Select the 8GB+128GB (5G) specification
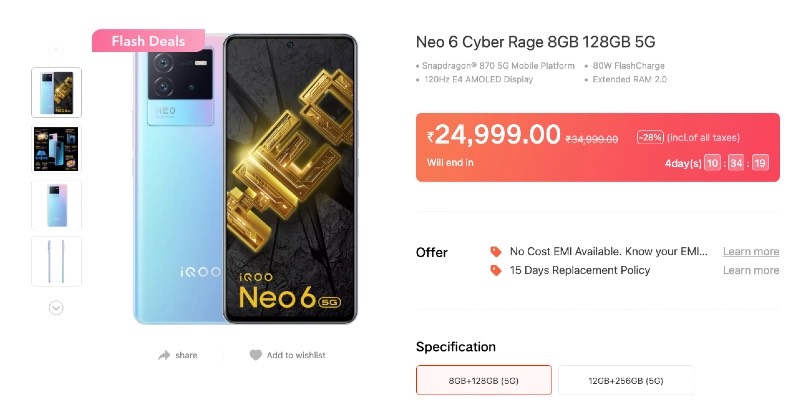Screen dimensions: 800x407 click(x=484, y=380)
